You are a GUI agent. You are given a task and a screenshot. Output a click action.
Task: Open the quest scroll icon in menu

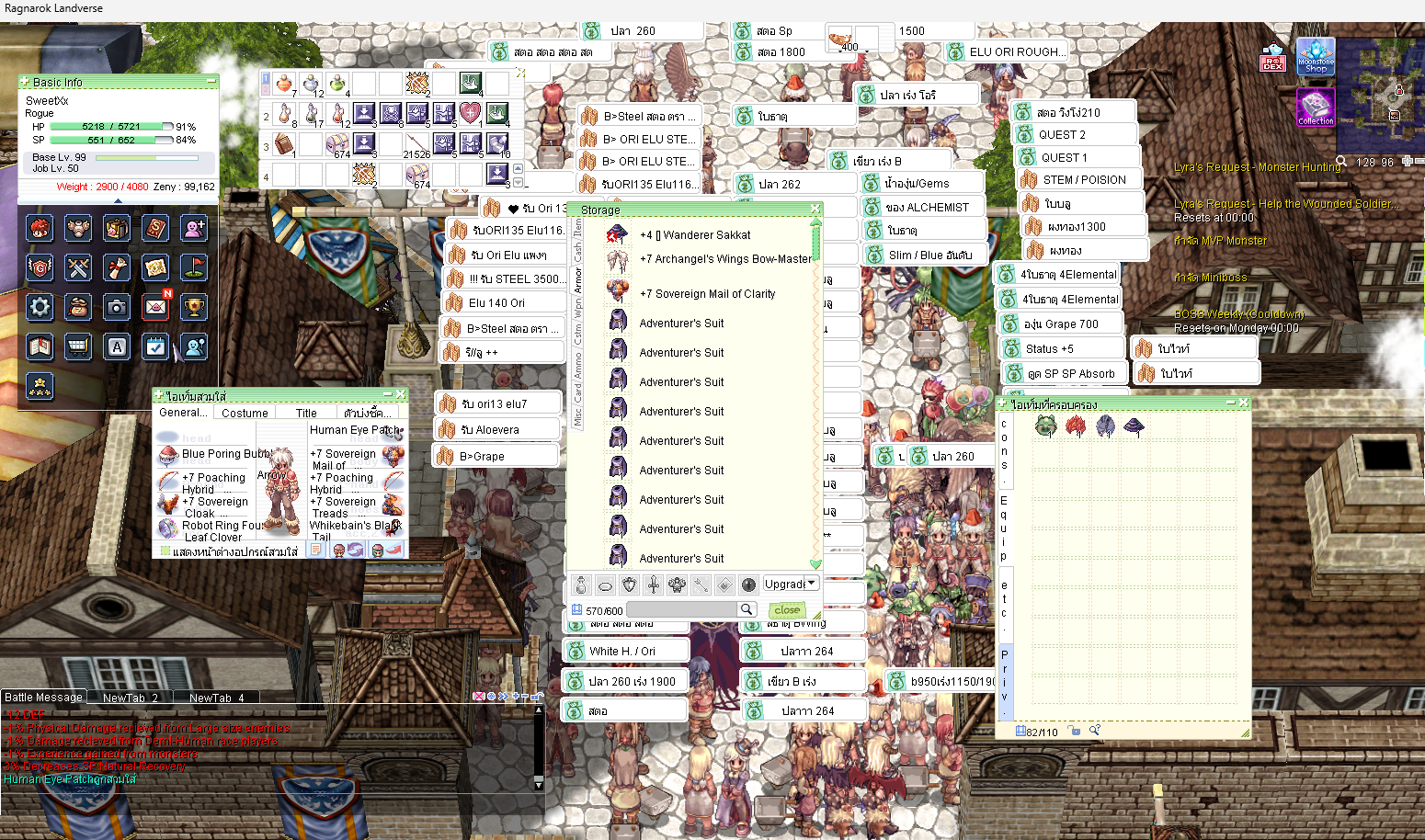click(117, 267)
